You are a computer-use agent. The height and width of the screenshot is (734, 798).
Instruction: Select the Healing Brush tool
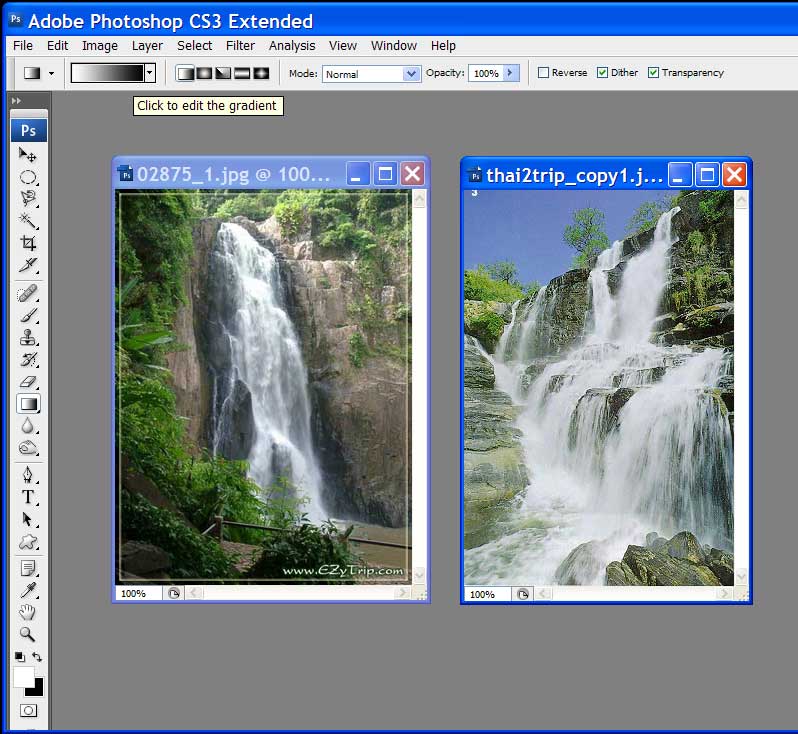(28, 293)
